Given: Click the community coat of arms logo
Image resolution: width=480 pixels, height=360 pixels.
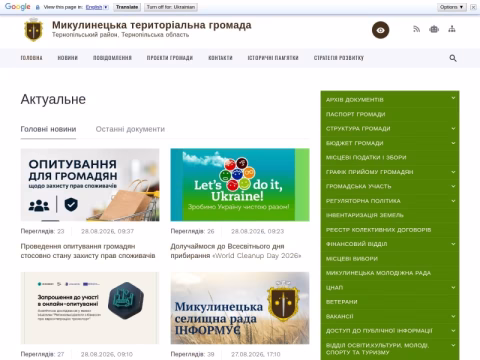Looking at the screenshot, I should (x=34, y=30).
